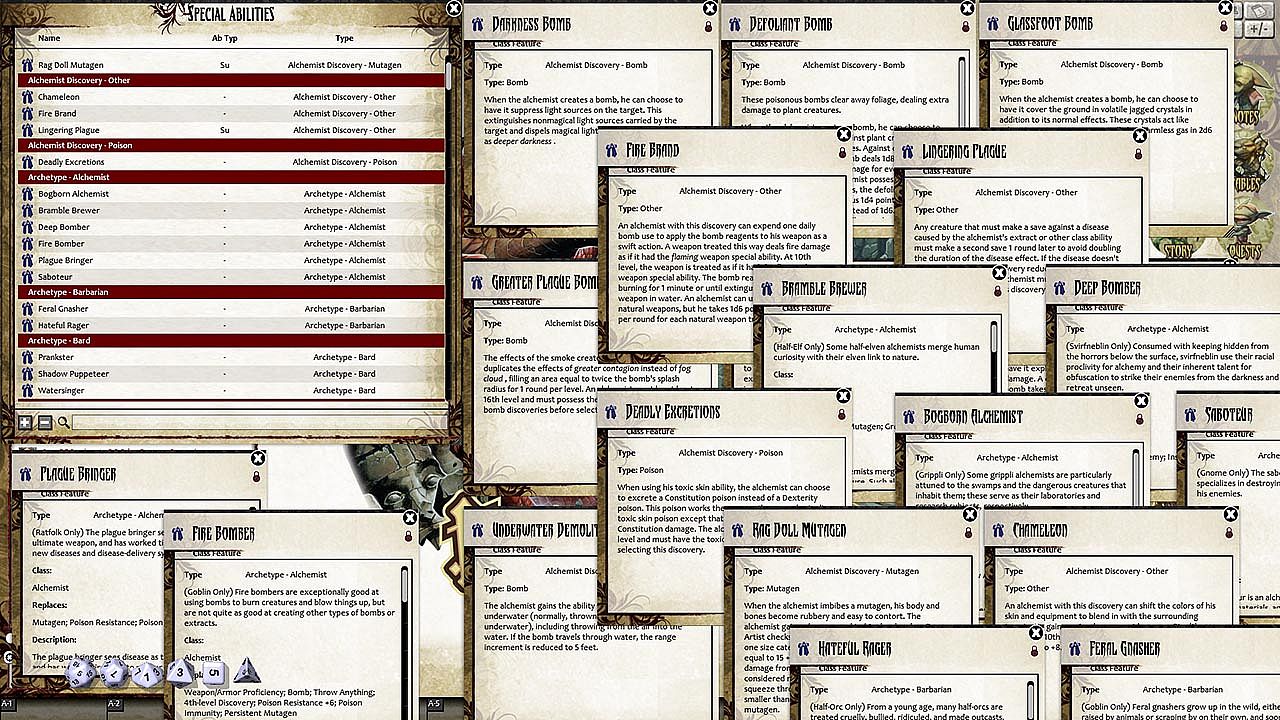The width and height of the screenshot is (1280, 720).
Task: Click the Deadly Excretions card link icon
Action: click(611, 413)
